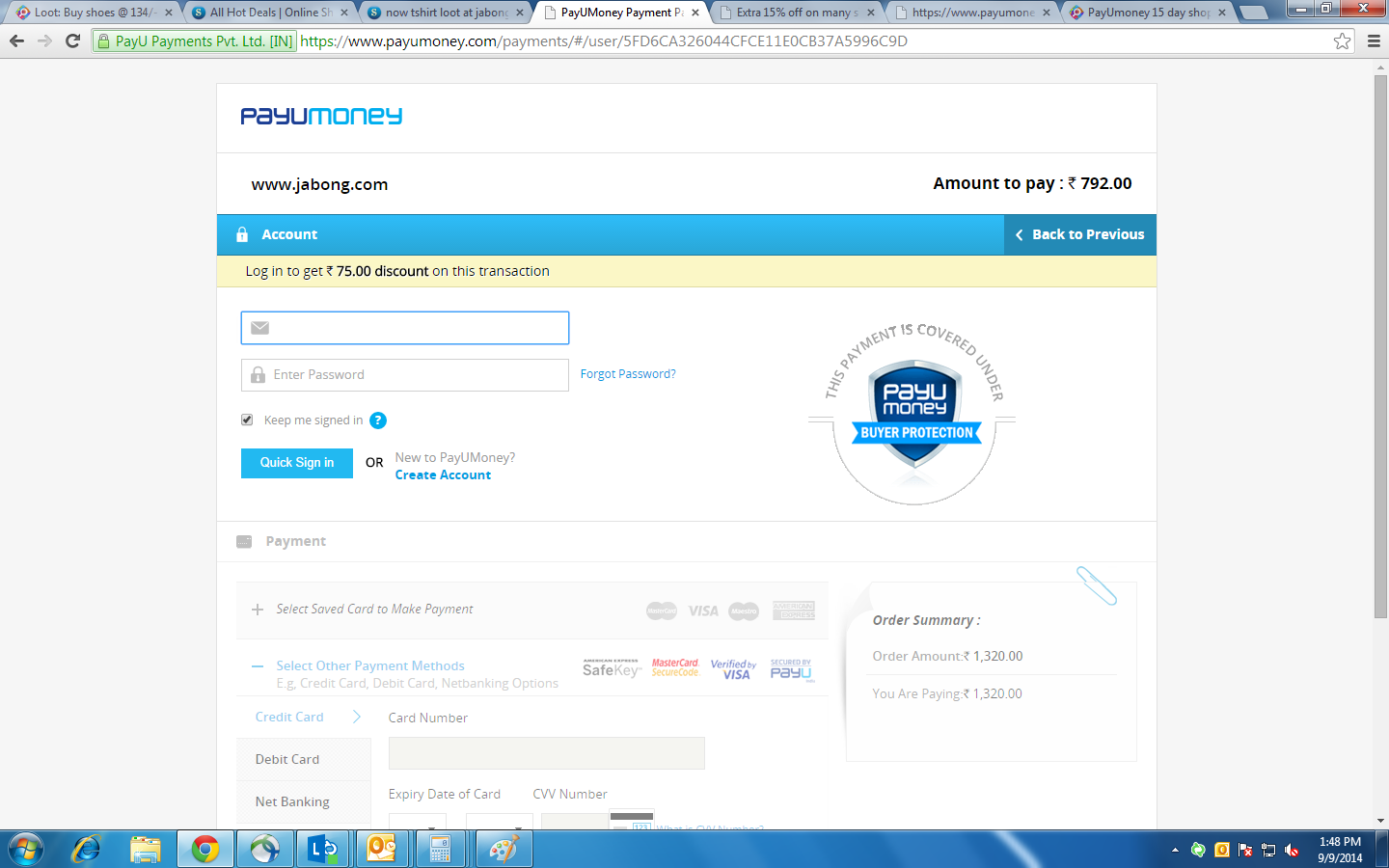Open the blue question-mark help icon

[x=378, y=420]
